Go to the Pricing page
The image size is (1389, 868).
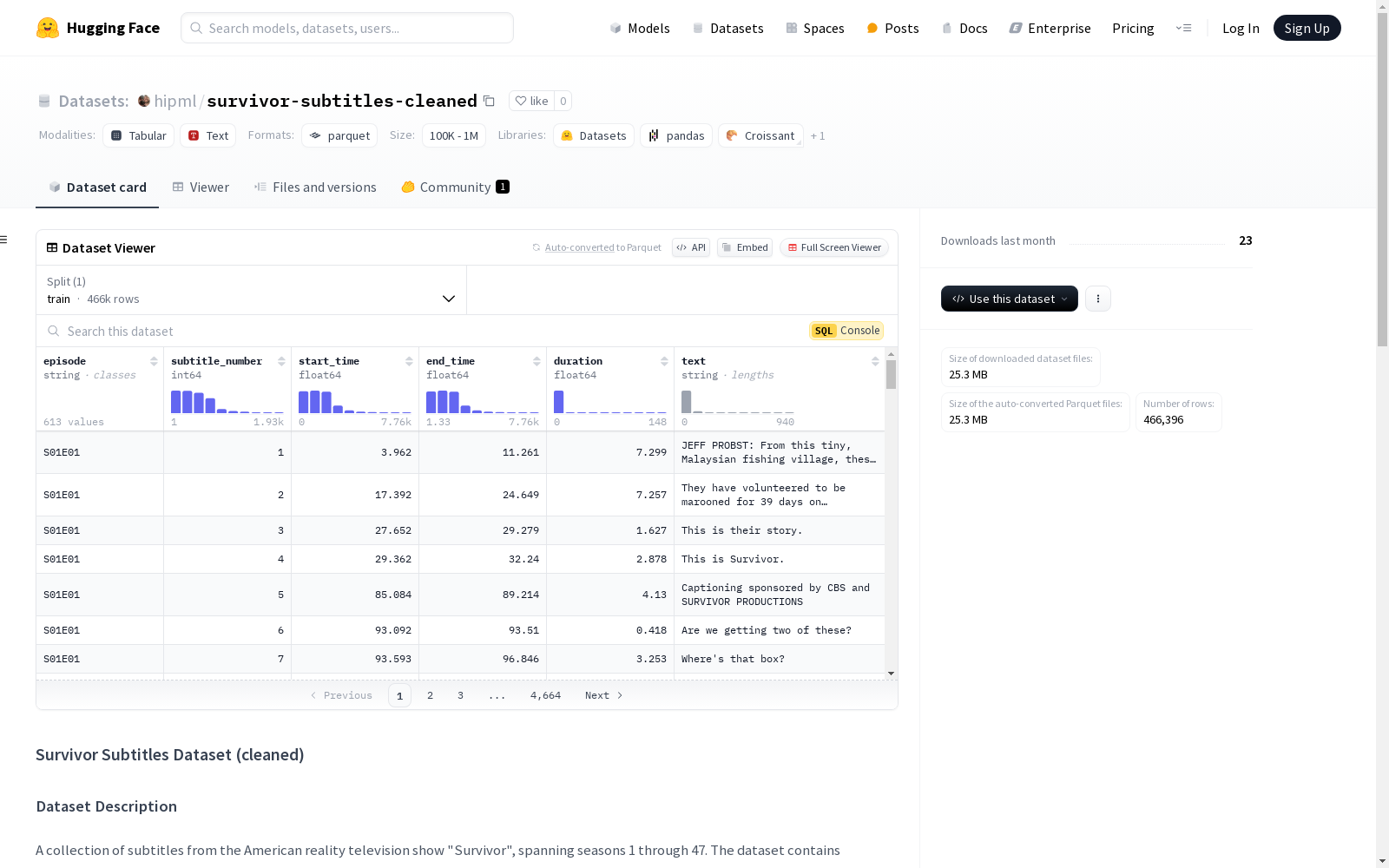[1133, 28]
